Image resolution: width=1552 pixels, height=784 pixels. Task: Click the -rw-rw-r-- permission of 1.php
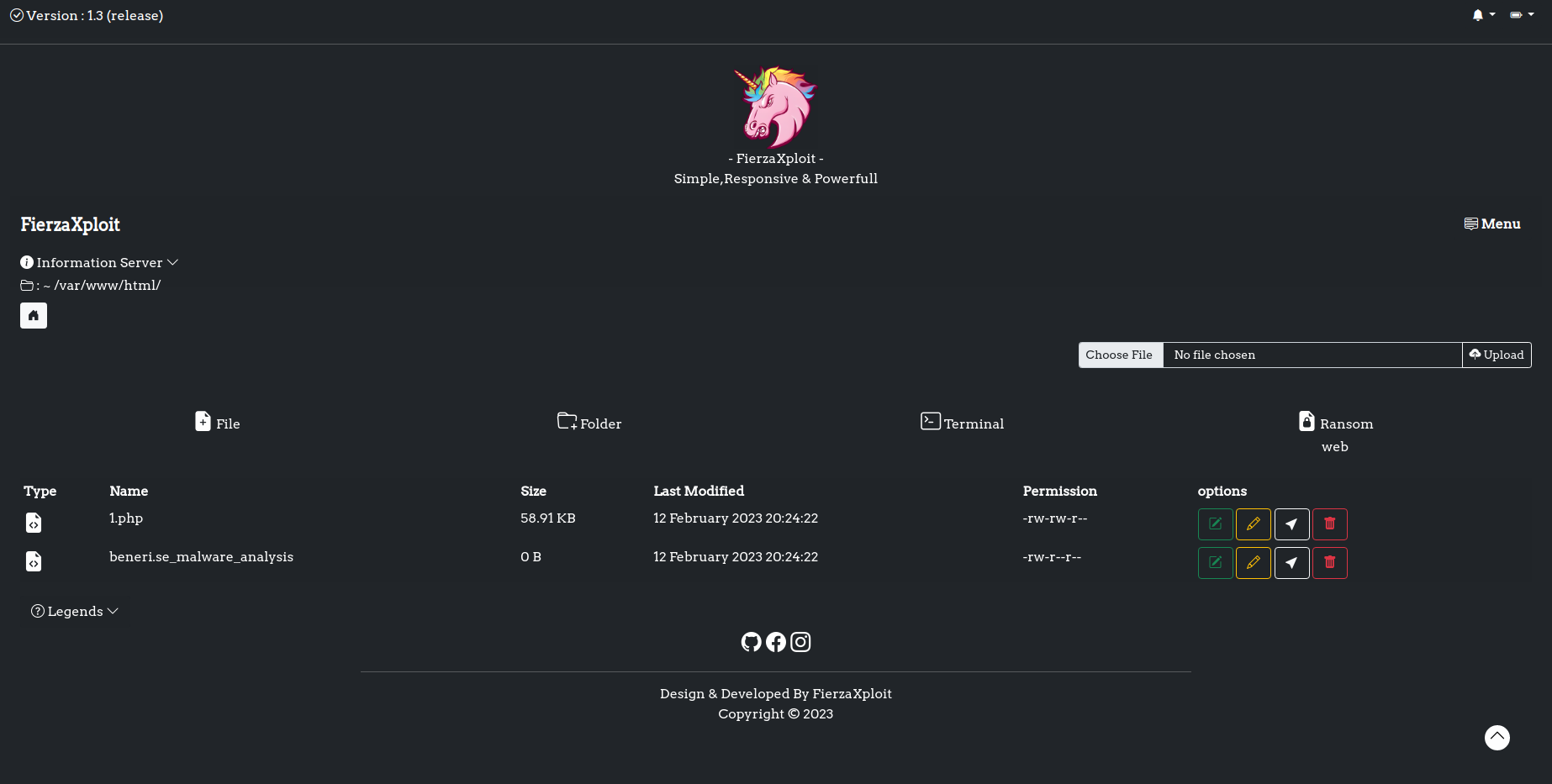[x=1055, y=518]
